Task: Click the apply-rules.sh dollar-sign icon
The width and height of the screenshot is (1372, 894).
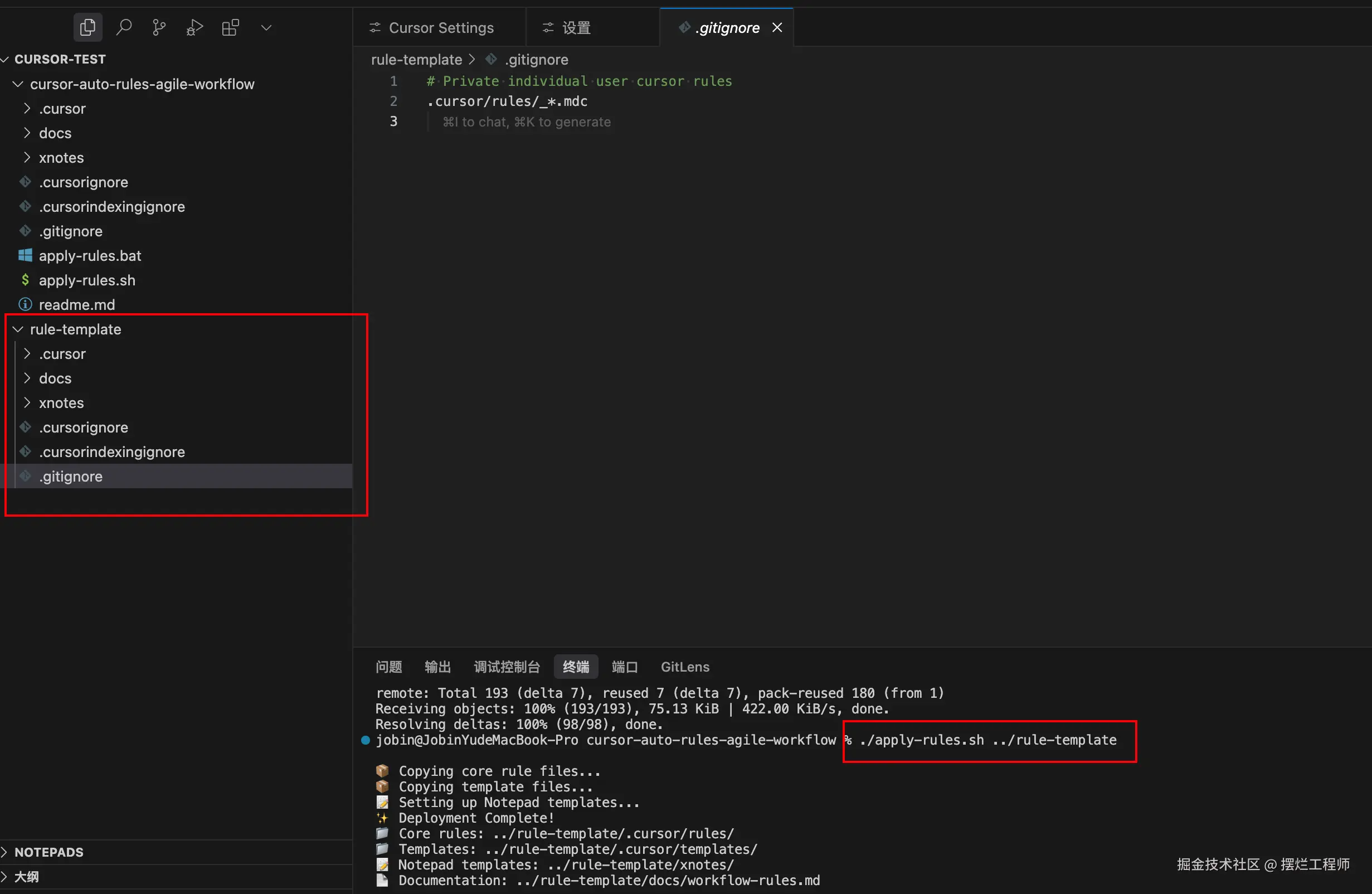Action: [26, 280]
